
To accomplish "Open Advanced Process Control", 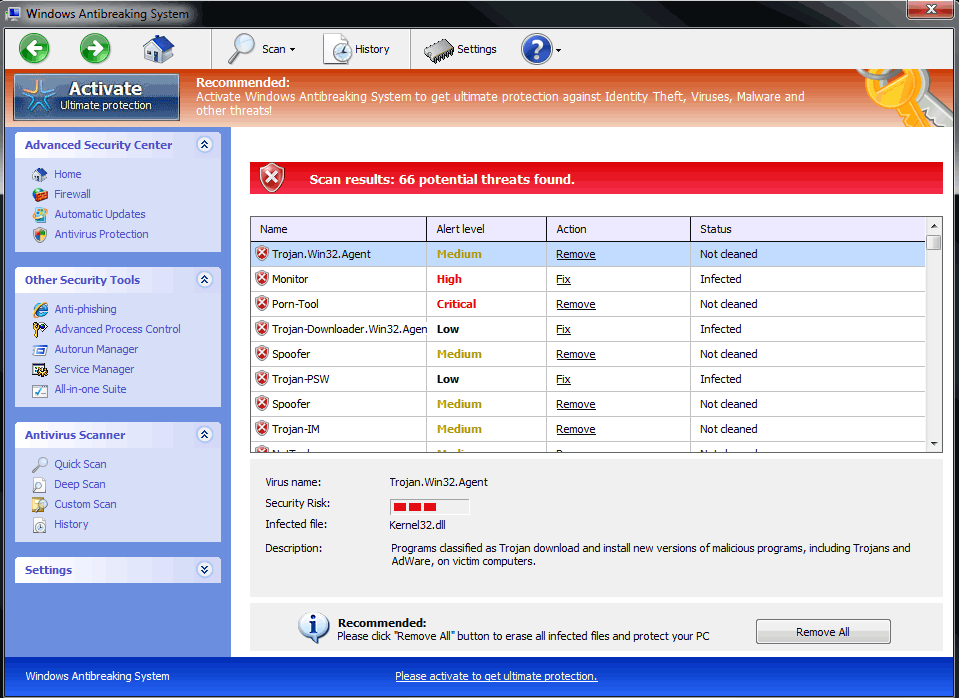I will click(x=117, y=329).
